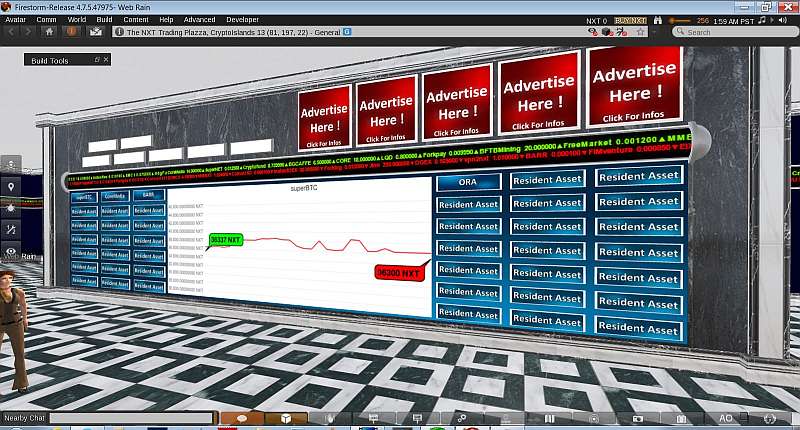Click the star burst icon on left sidebar
This screenshot has height=430, width=800.
(11, 209)
